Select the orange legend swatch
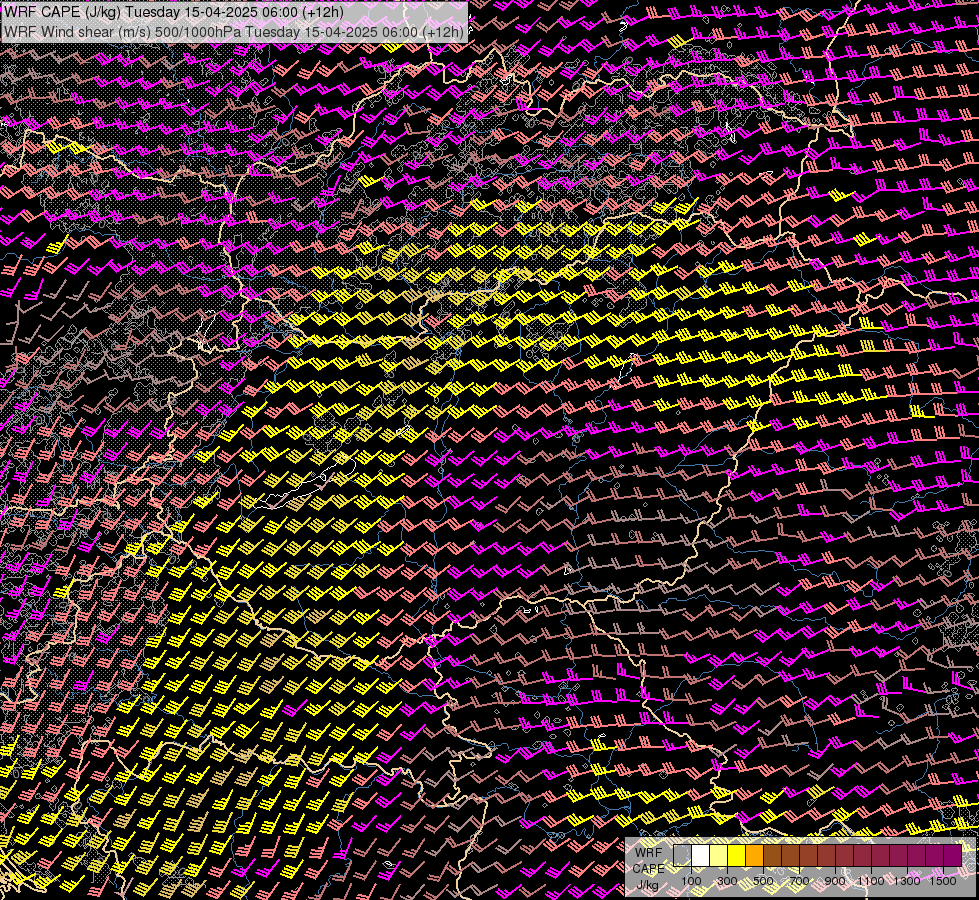The width and height of the screenshot is (979, 900). pyautogui.click(x=754, y=855)
